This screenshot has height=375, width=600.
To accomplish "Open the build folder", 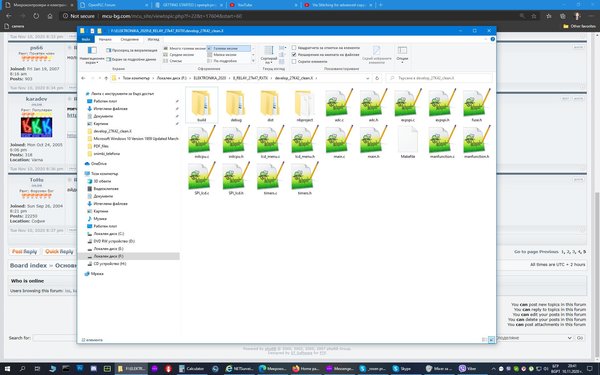I will 202,104.
